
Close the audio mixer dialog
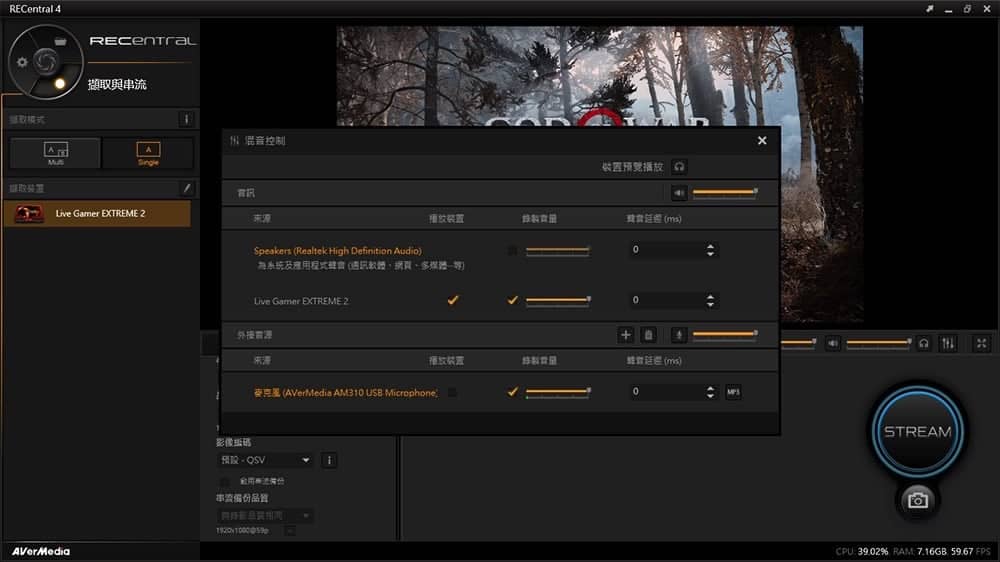point(762,140)
